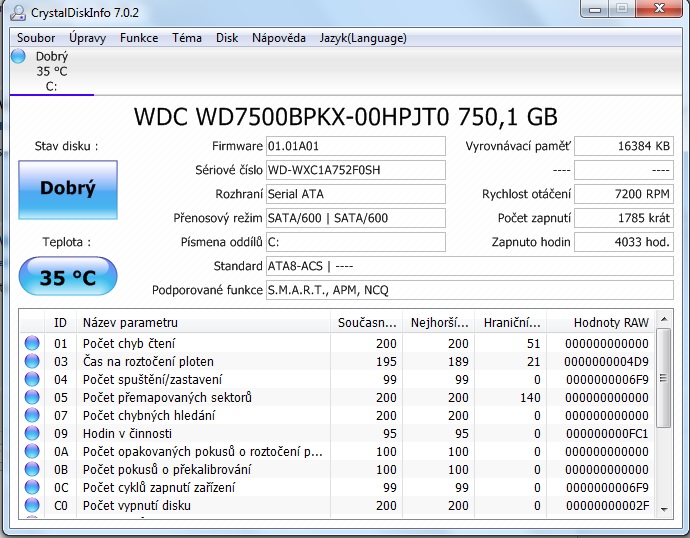This screenshot has height=538, width=690.
Task: Click status orb of attribute 0B
Action: coord(32,469)
